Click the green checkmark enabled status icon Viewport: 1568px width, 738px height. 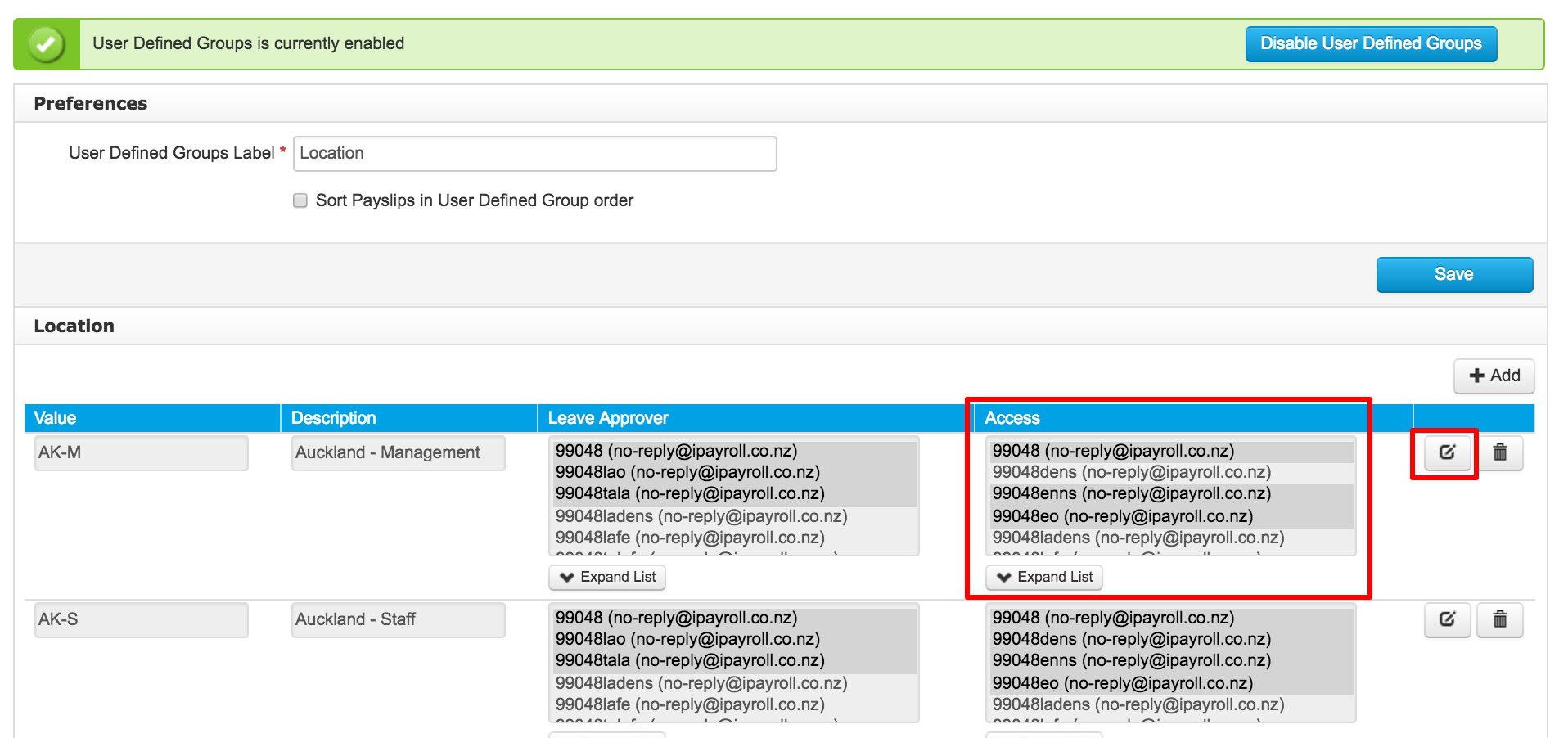click(x=47, y=44)
